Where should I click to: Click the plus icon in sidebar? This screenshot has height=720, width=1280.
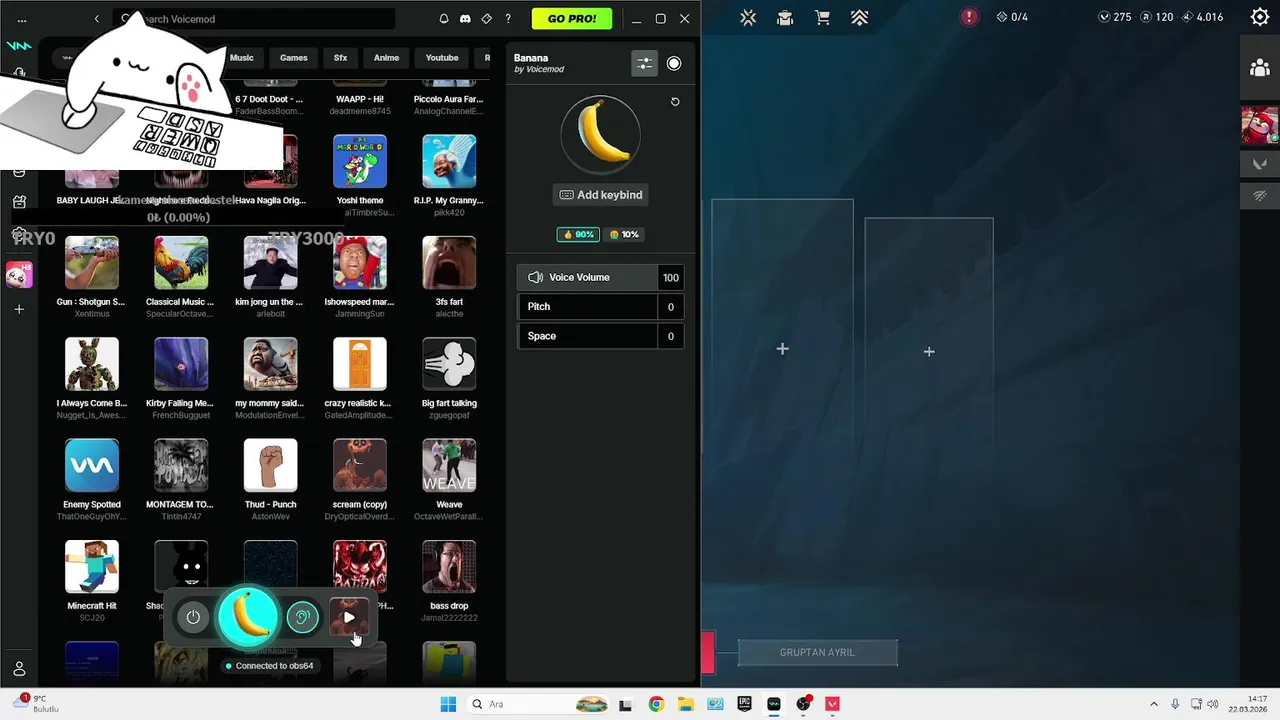point(19,310)
